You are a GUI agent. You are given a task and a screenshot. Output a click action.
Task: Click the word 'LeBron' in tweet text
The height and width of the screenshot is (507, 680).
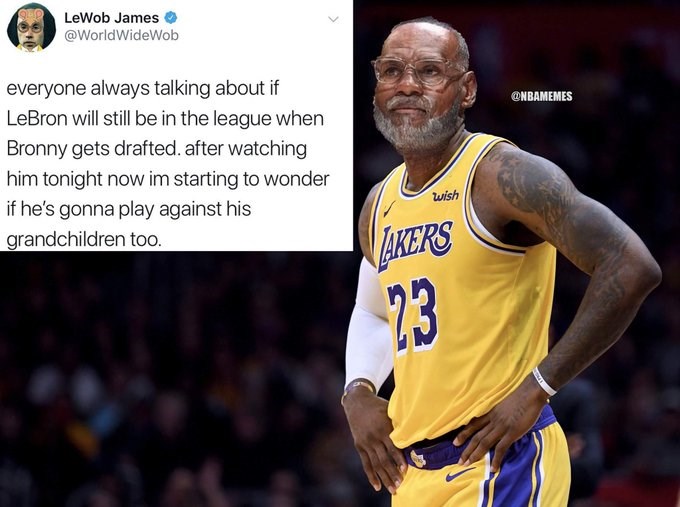(37, 118)
